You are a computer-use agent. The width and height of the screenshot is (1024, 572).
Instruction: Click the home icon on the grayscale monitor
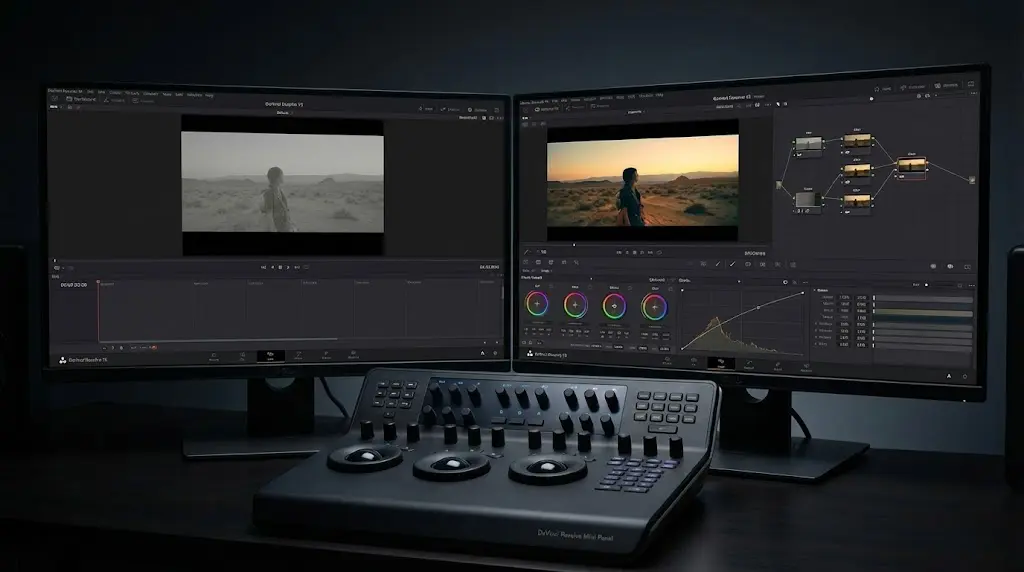pyautogui.click(x=482, y=352)
